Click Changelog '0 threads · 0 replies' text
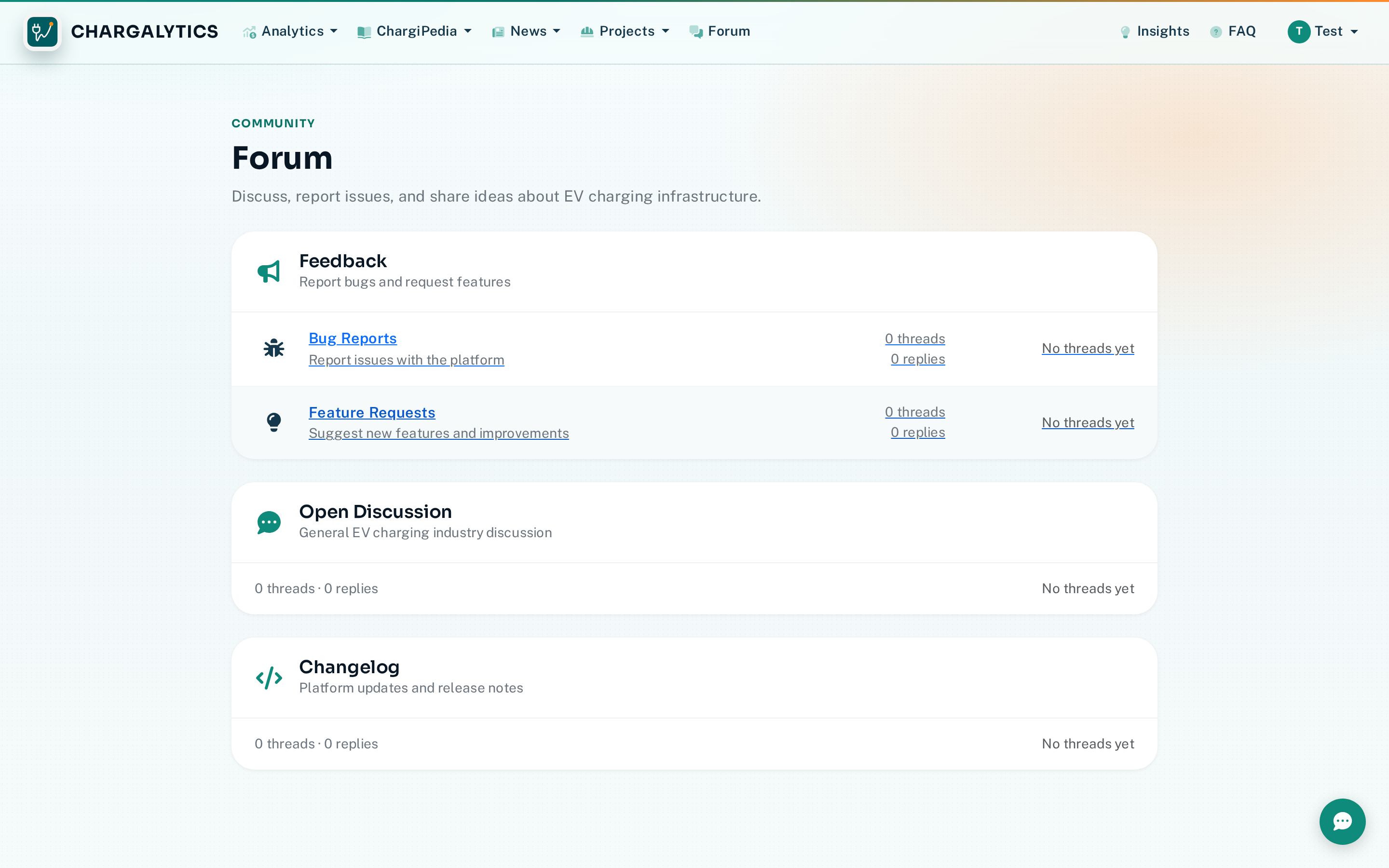This screenshot has height=868, width=1389. tap(316, 744)
